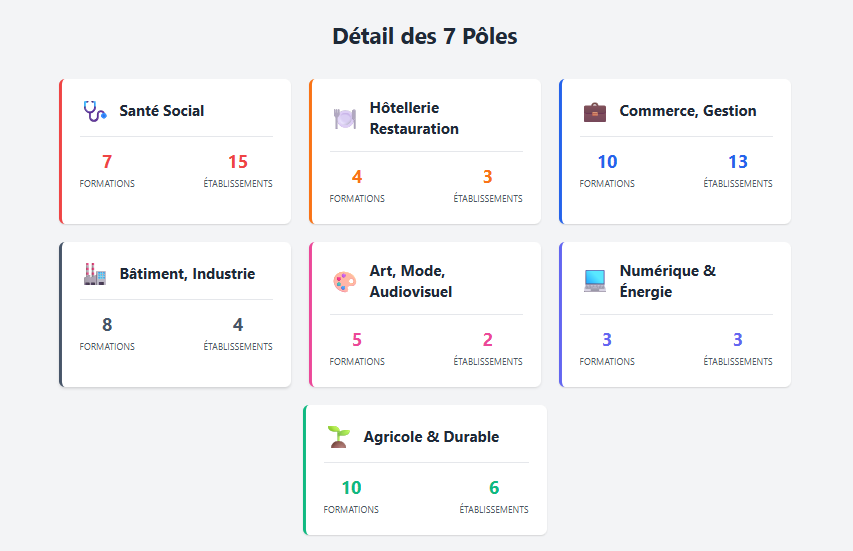
Task: Click the artist palette icon
Action: pyautogui.click(x=344, y=281)
